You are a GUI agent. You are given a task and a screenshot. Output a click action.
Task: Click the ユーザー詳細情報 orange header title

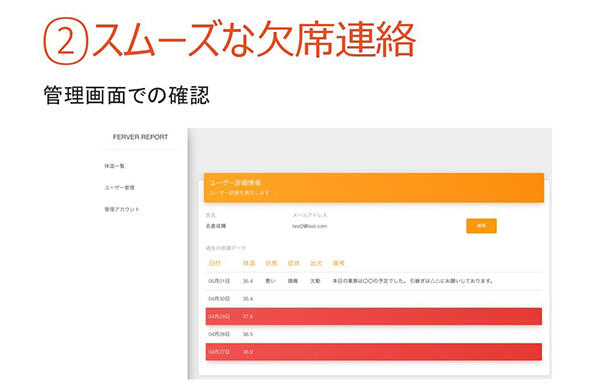[235, 183]
